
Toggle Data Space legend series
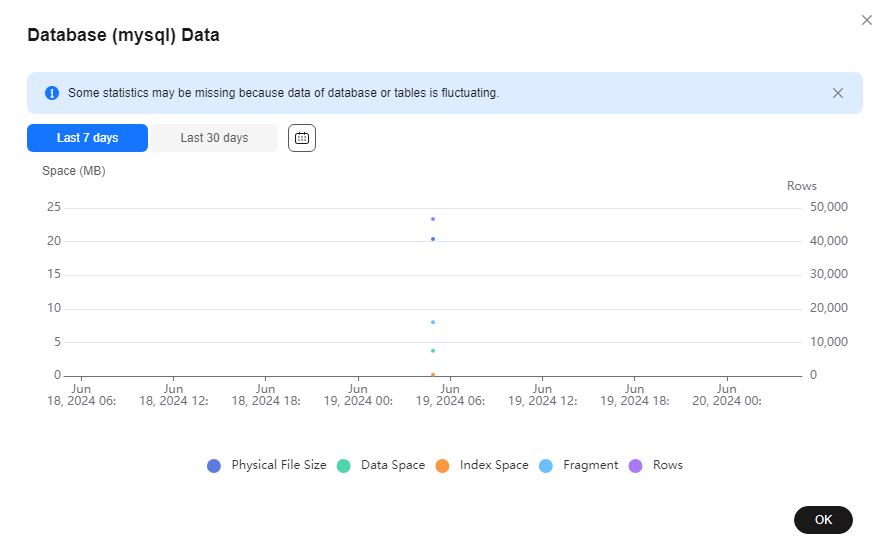click(x=381, y=465)
